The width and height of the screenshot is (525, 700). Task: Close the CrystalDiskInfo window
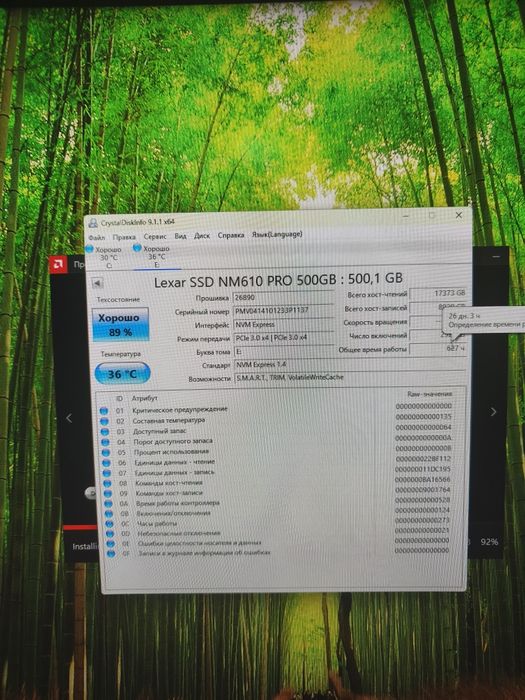[458, 215]
